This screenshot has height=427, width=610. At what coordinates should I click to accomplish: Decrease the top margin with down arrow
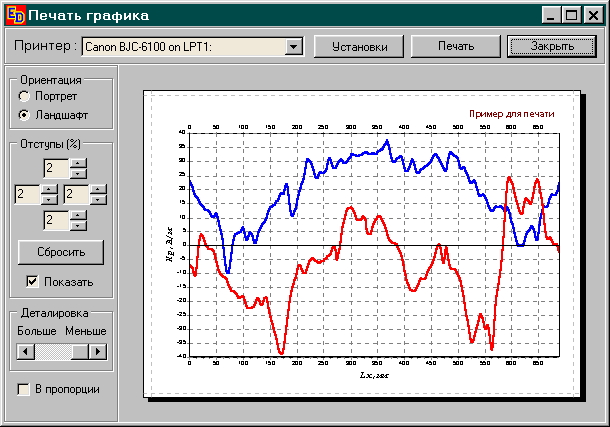[x=79, y=172]
